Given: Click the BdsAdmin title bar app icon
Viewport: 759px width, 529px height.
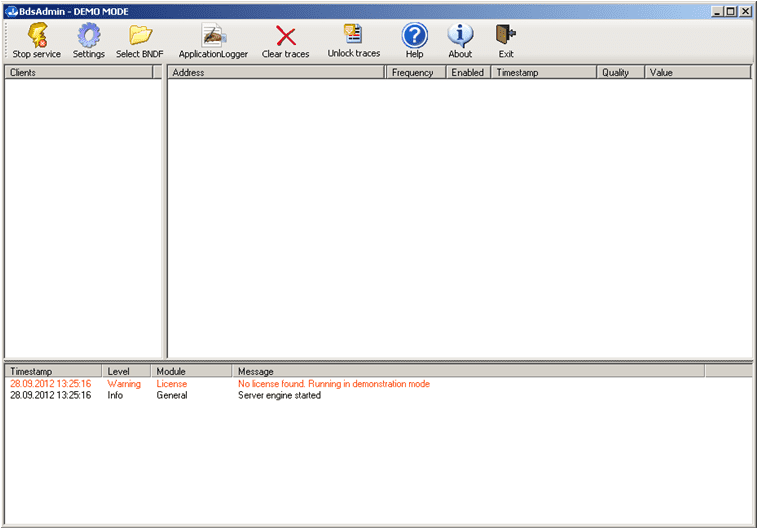Looking at the screenshot, I should pyautogui.click(x=10, y=10).
